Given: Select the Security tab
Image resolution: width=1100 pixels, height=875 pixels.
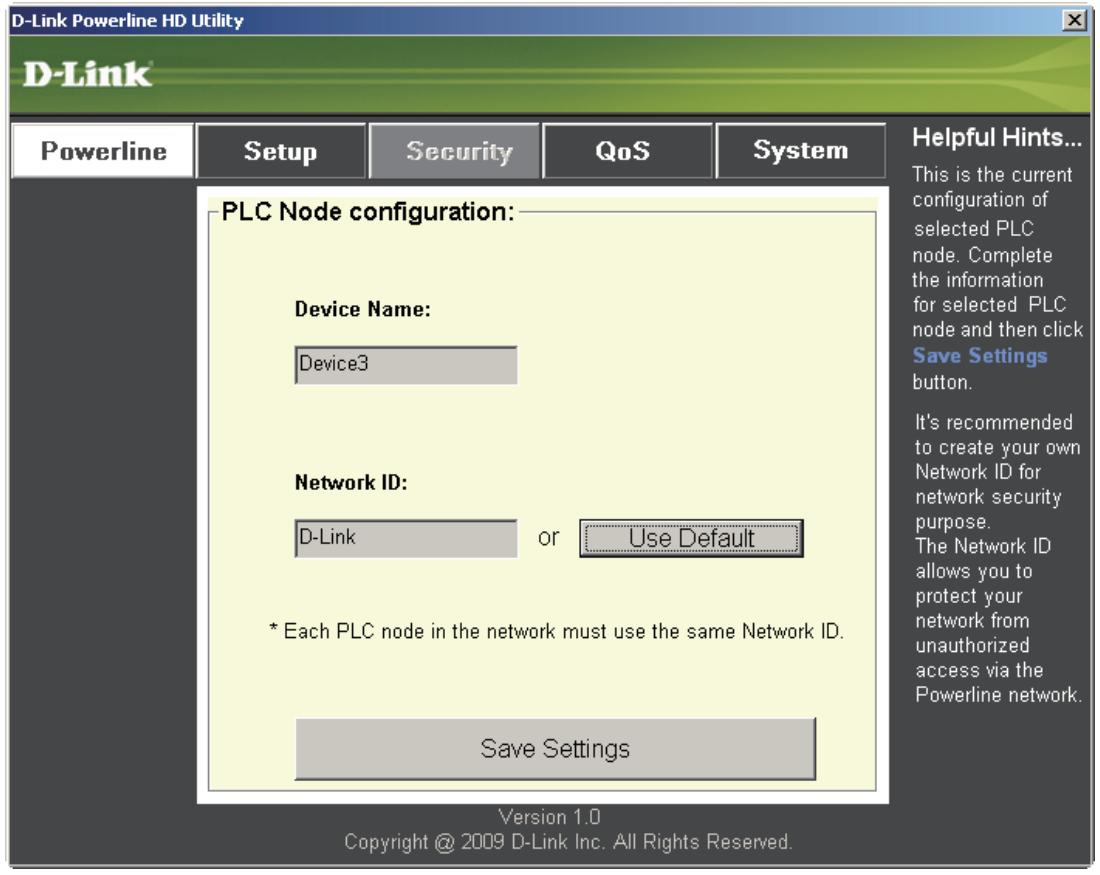Looking at the screenshot, I should point(455,151).
